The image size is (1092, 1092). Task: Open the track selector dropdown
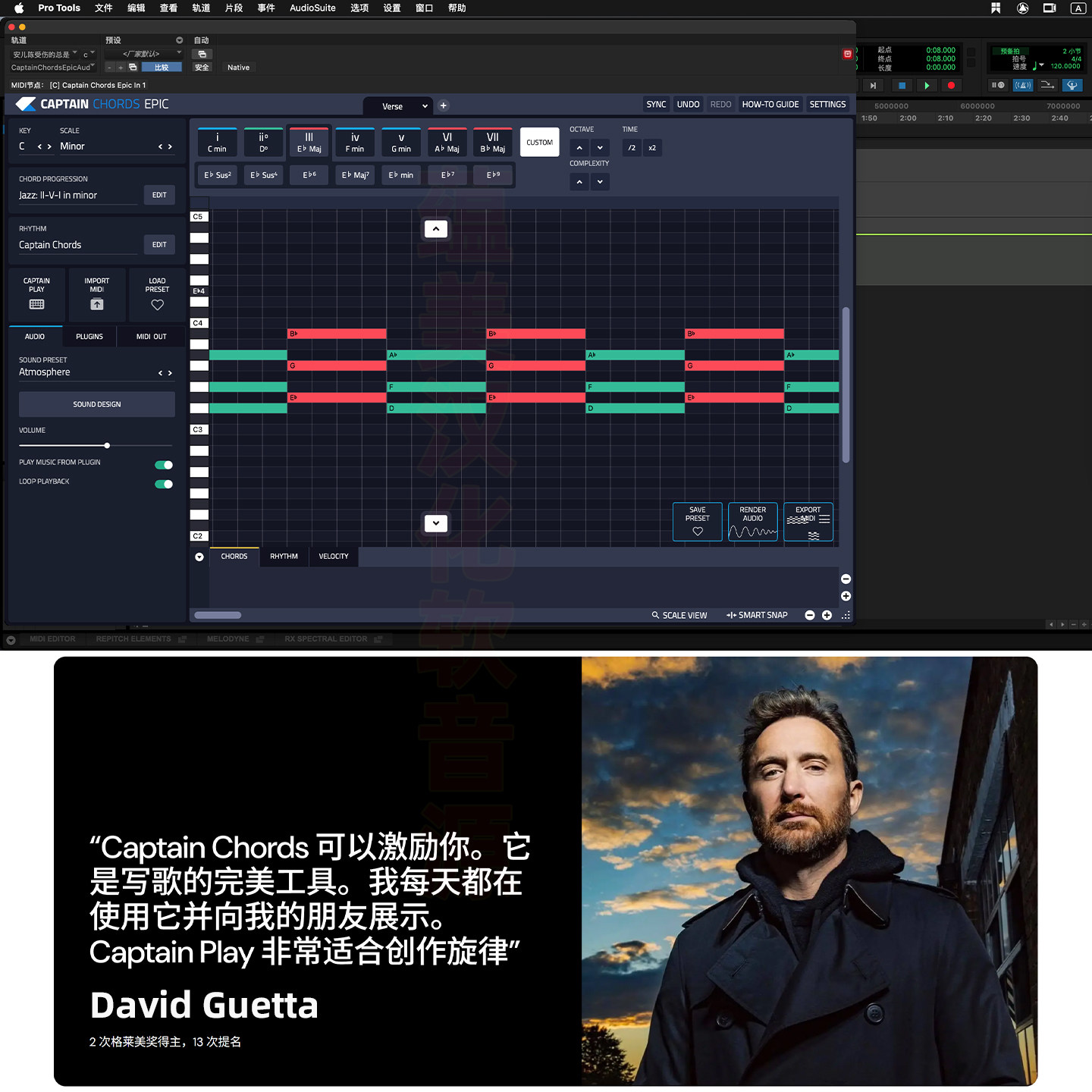tap(45, 55)
